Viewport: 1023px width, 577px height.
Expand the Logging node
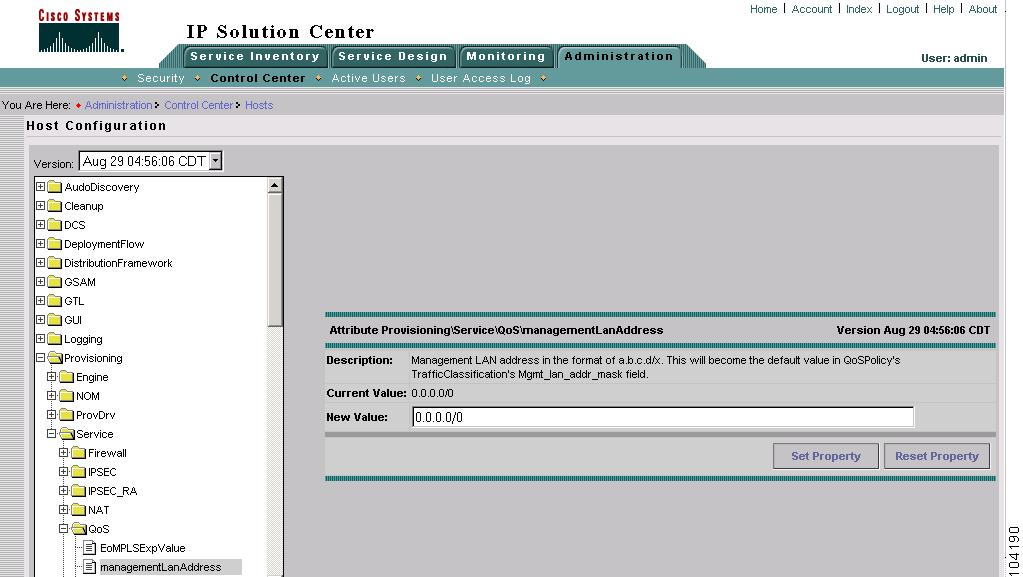tap(40, 339)
